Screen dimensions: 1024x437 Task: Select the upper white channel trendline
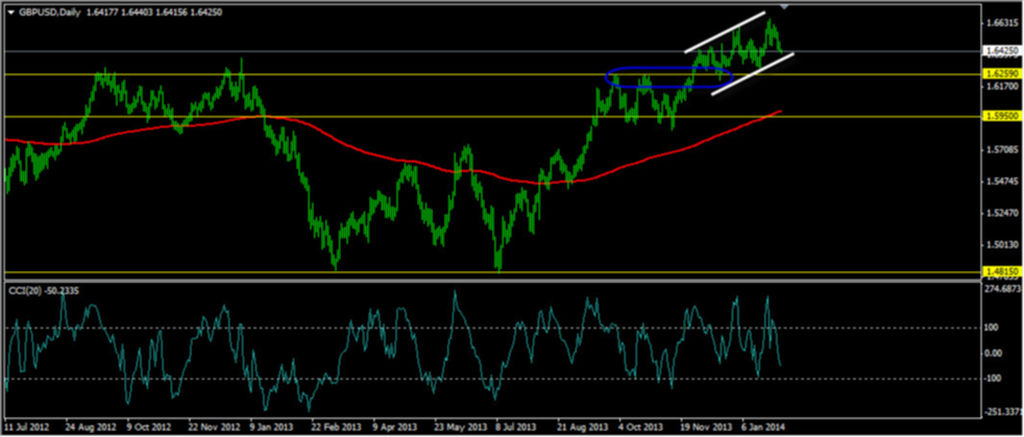point(724,32)
